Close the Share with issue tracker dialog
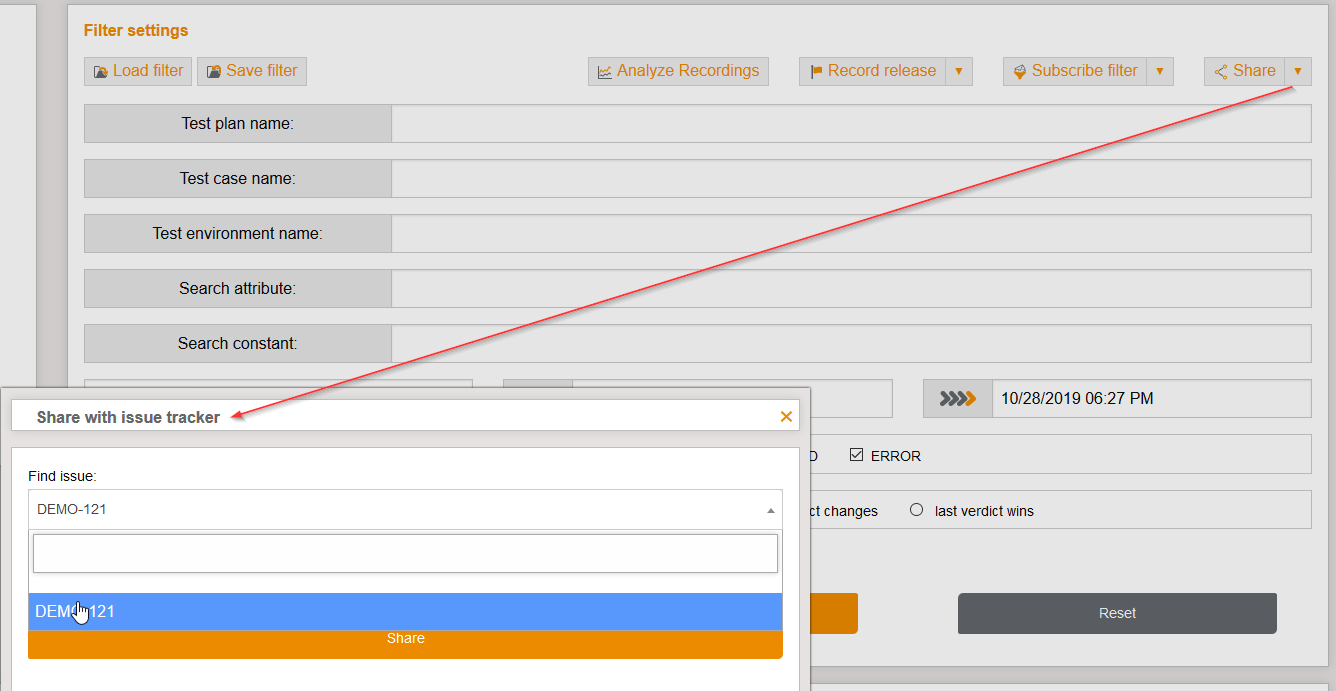Screen dimensions: 1336x691 click(x=786, y=417)
